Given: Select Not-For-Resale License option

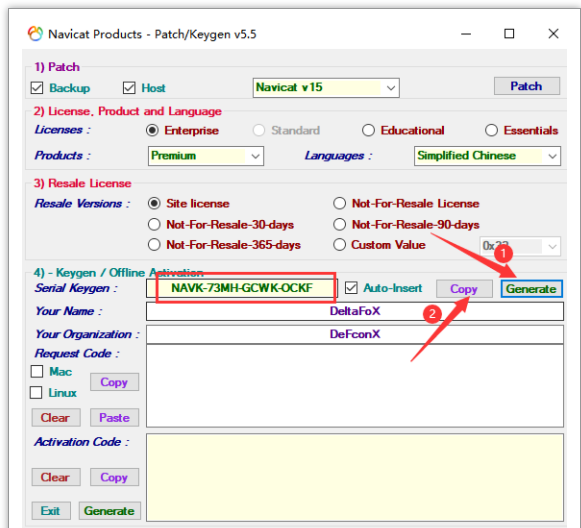Looking at the screenshot, I should coord(339,203).
